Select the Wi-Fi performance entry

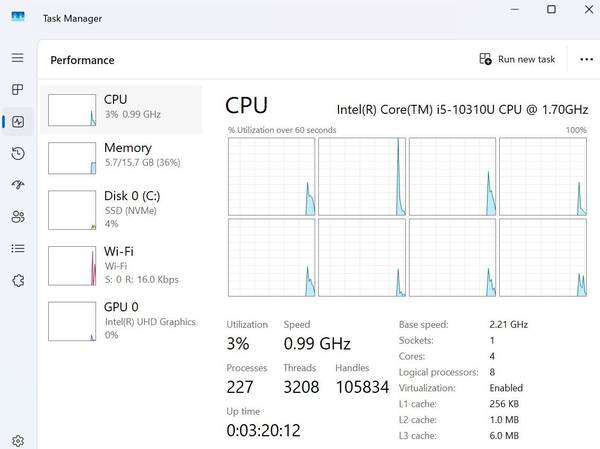coord(121,265)
